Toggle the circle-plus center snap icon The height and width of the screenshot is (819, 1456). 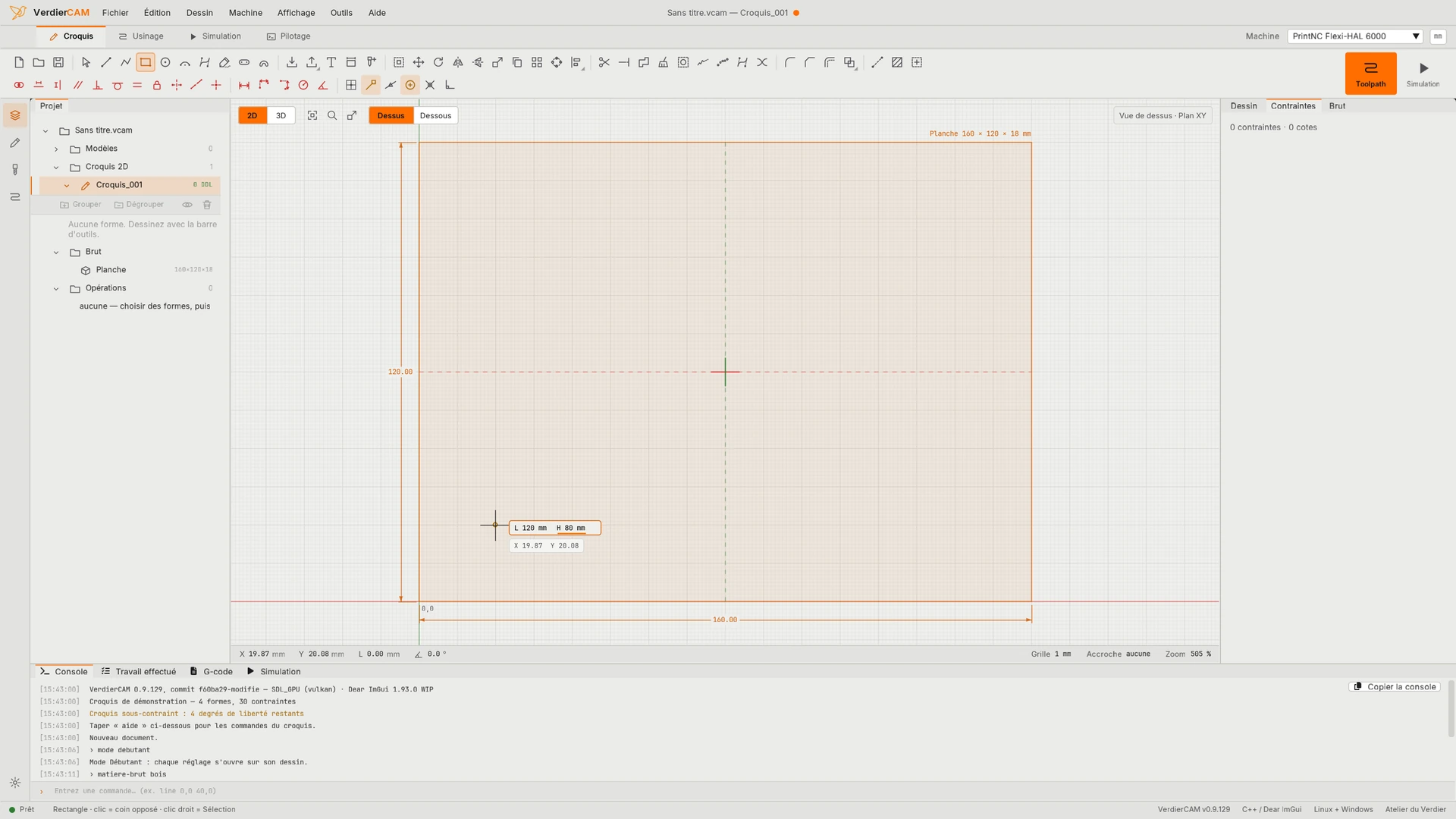click(410, 85)
